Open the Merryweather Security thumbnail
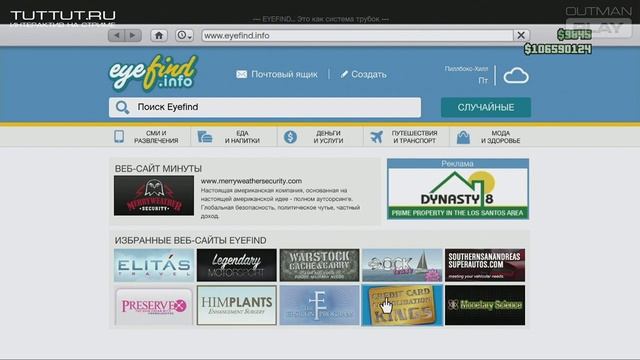The height and width of the screenshot is (360, 640). coord(154,196)
